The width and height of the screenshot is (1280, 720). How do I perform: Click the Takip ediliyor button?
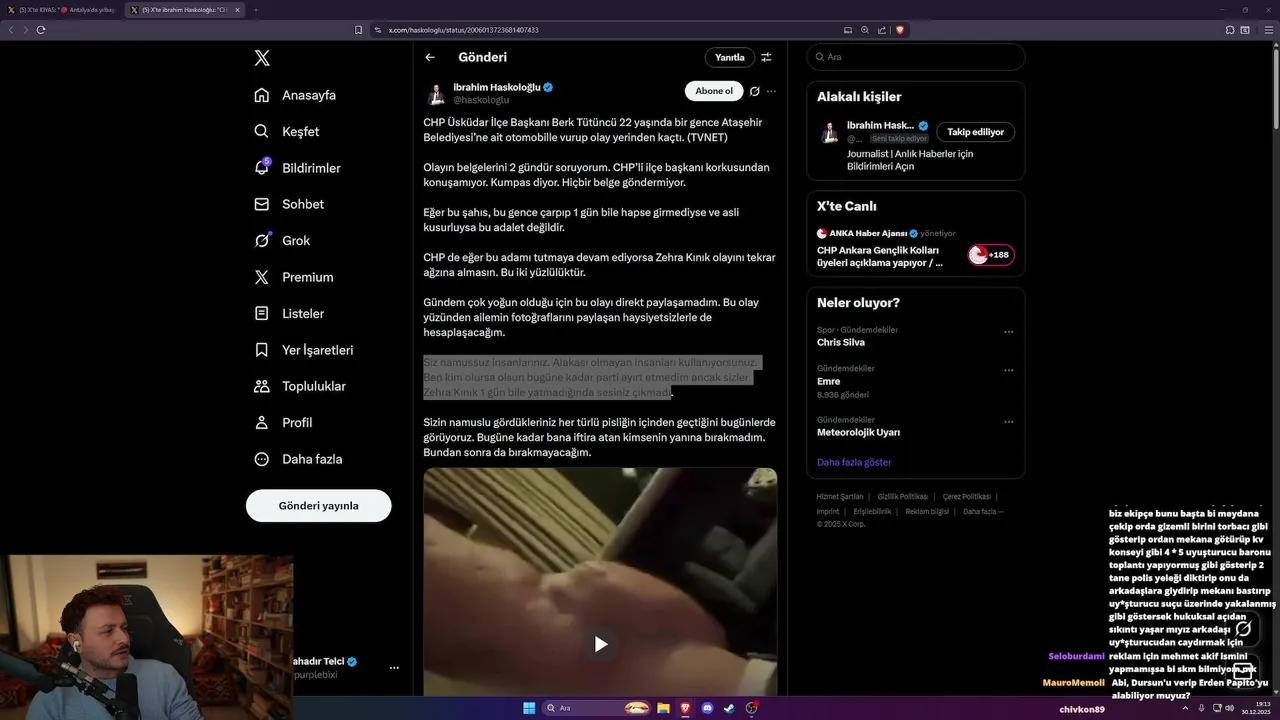(x=975, y=132)
